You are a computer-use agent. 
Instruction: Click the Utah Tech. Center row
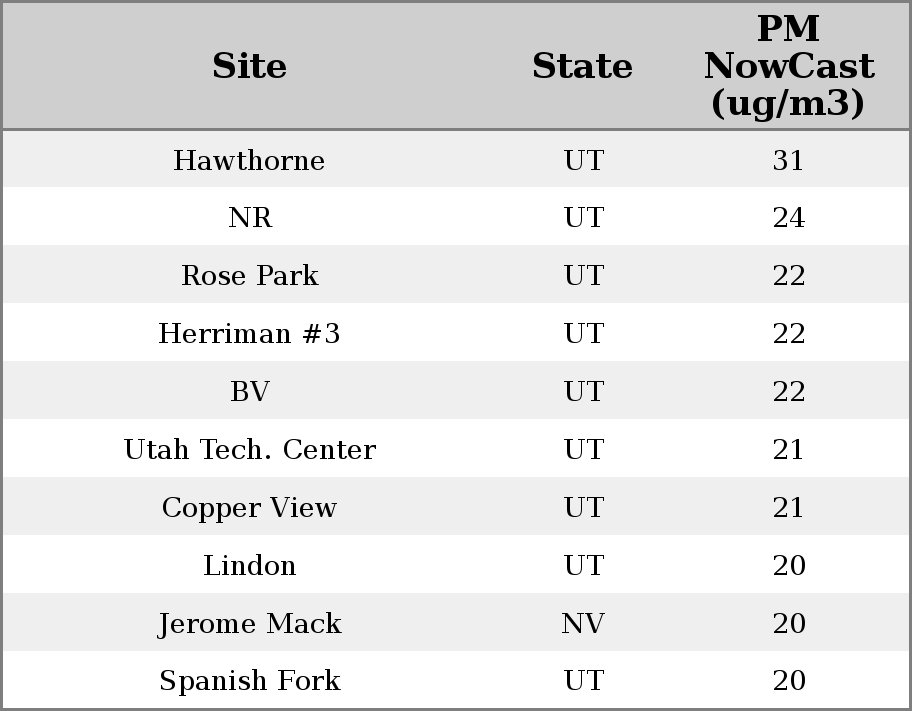(249, 450)
